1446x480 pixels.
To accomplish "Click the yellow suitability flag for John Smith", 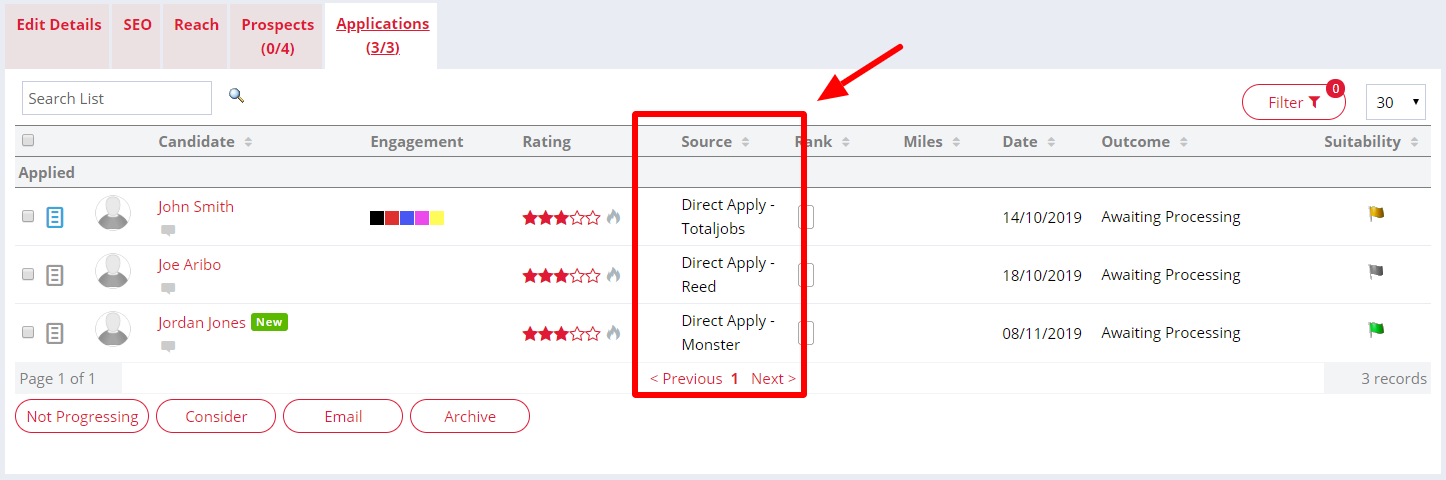I will (1376, 213).
